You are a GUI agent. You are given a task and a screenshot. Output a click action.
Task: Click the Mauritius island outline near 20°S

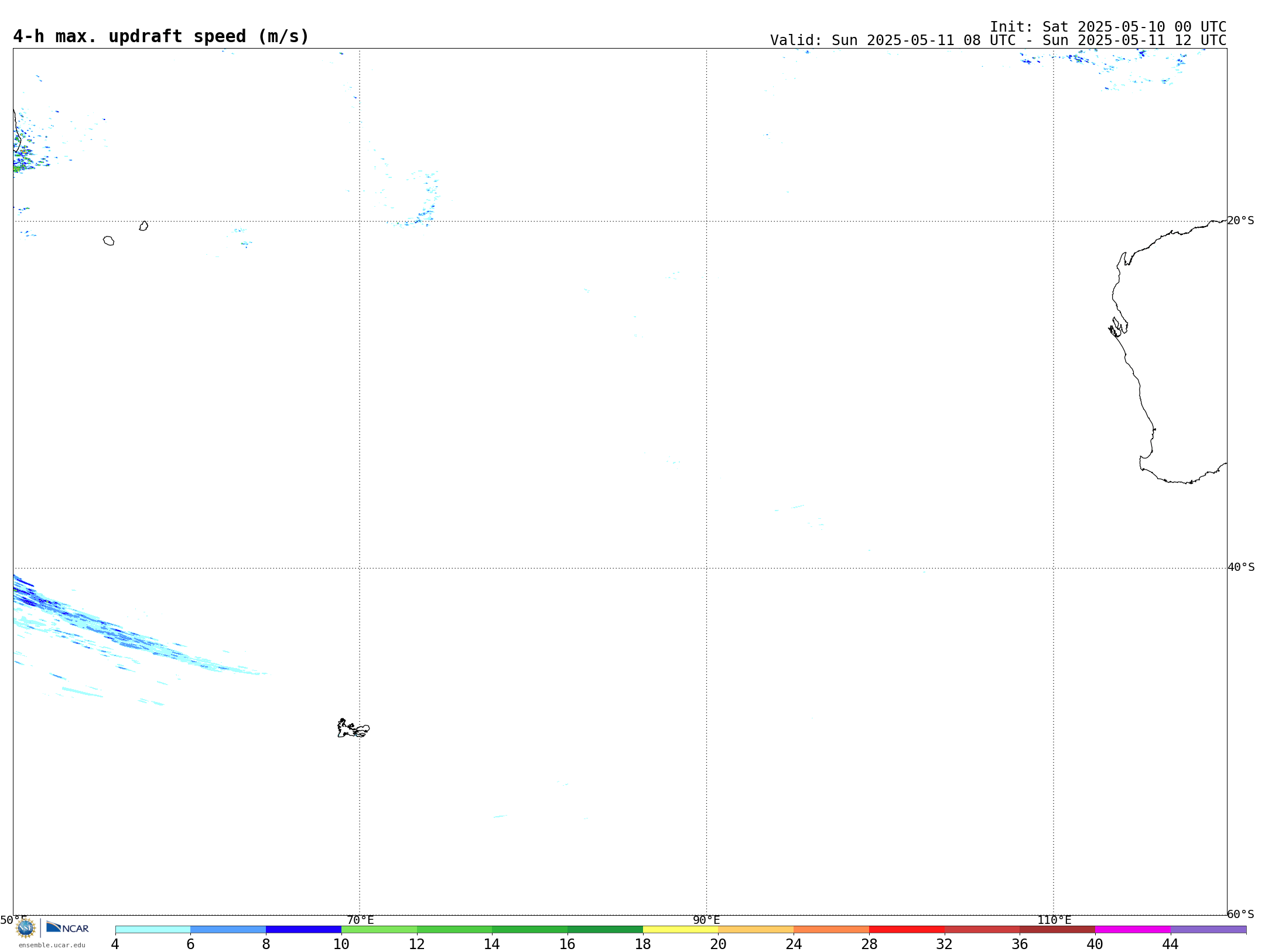click(x=143, y=226)
